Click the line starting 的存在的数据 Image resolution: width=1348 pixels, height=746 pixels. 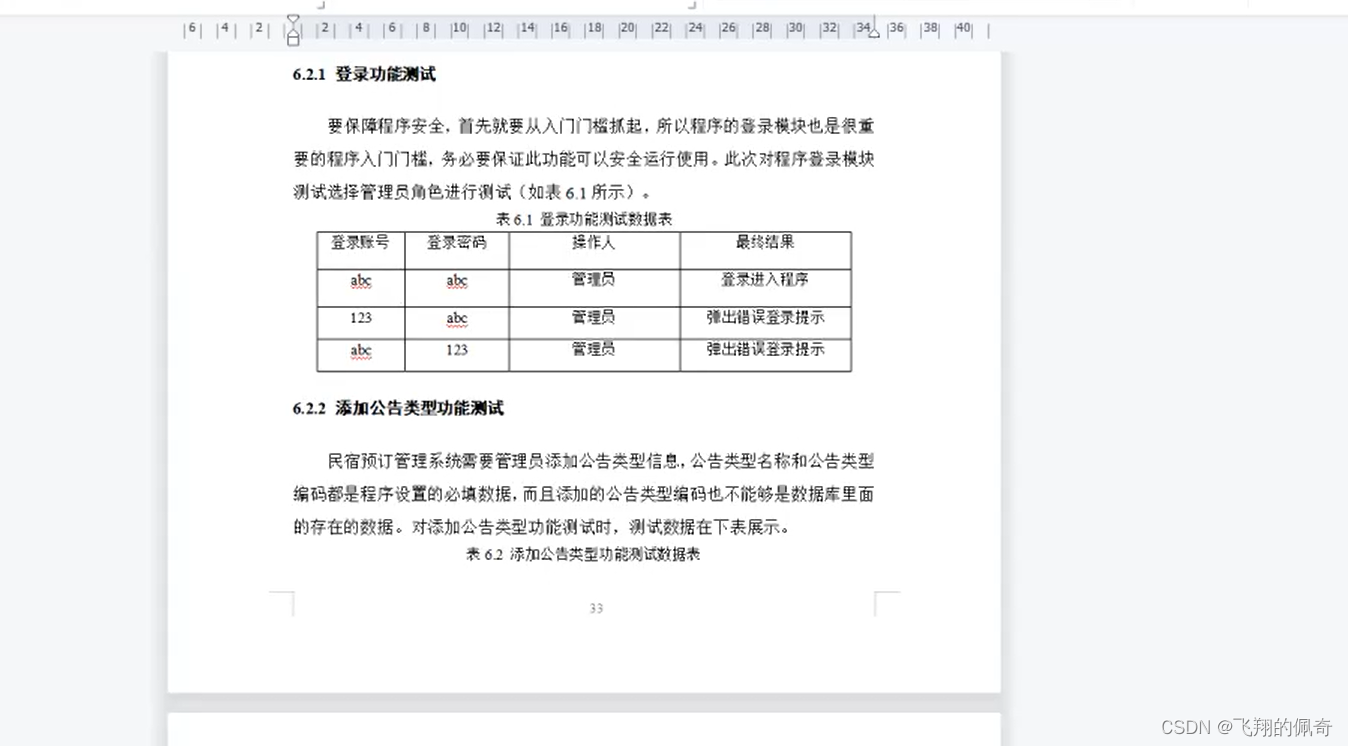[x=541, y=527]
